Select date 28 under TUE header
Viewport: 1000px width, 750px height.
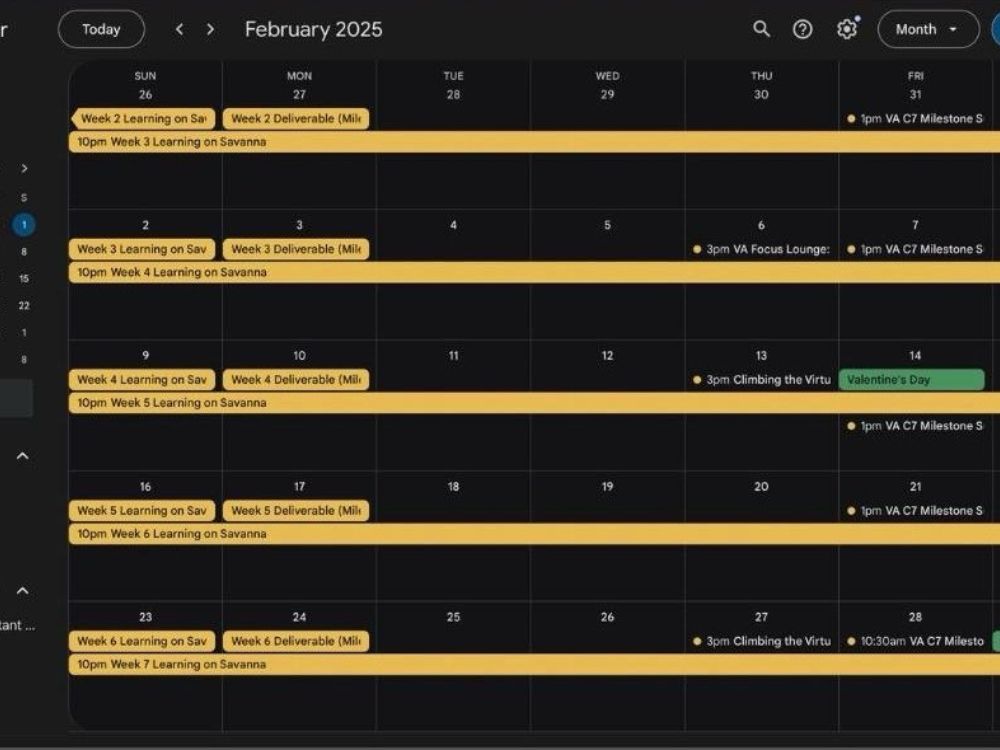453,94
